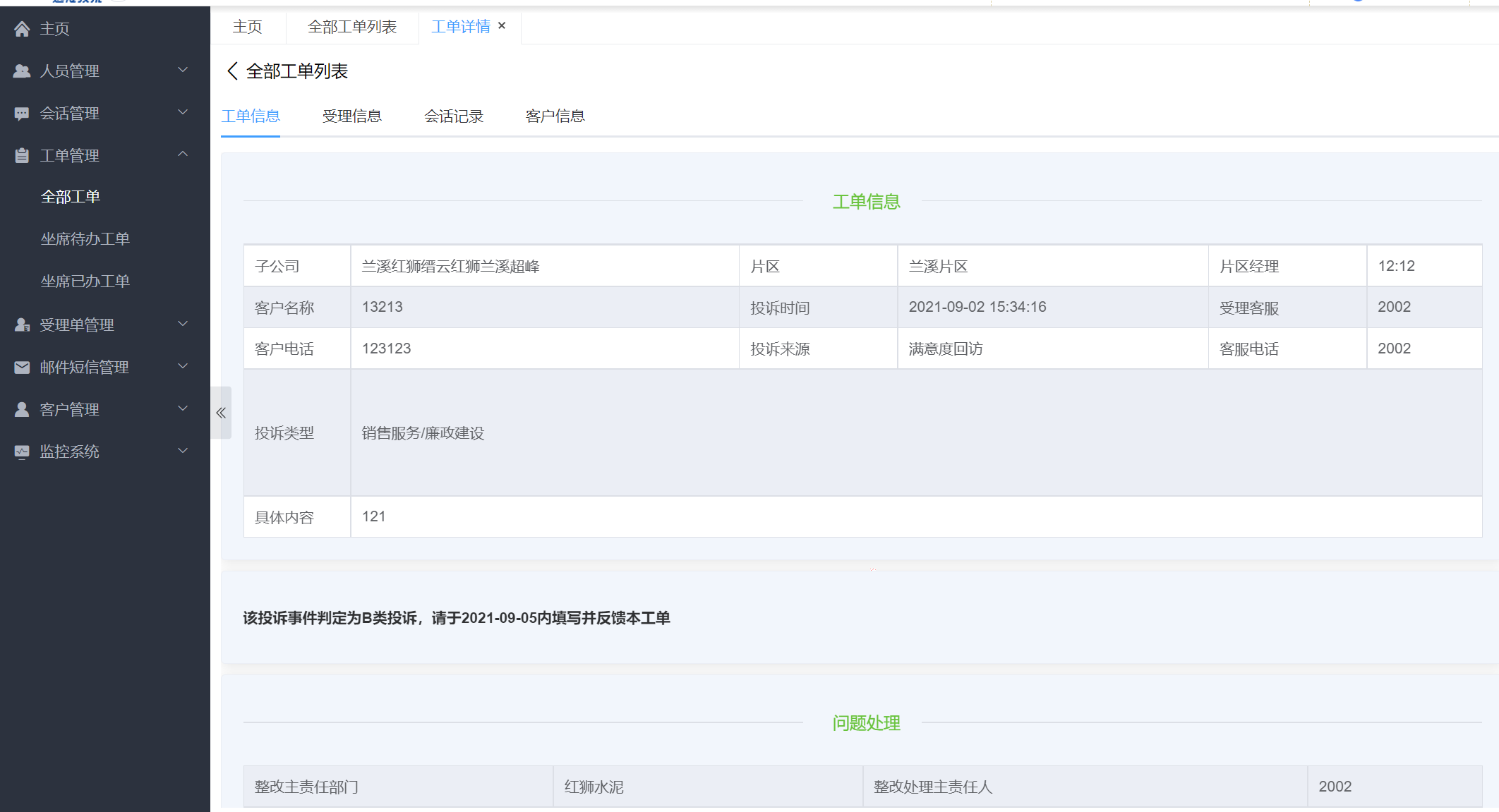The image size is (1499, 812).
Task: Select the 客户信息 tab
Action: (555, 116)
